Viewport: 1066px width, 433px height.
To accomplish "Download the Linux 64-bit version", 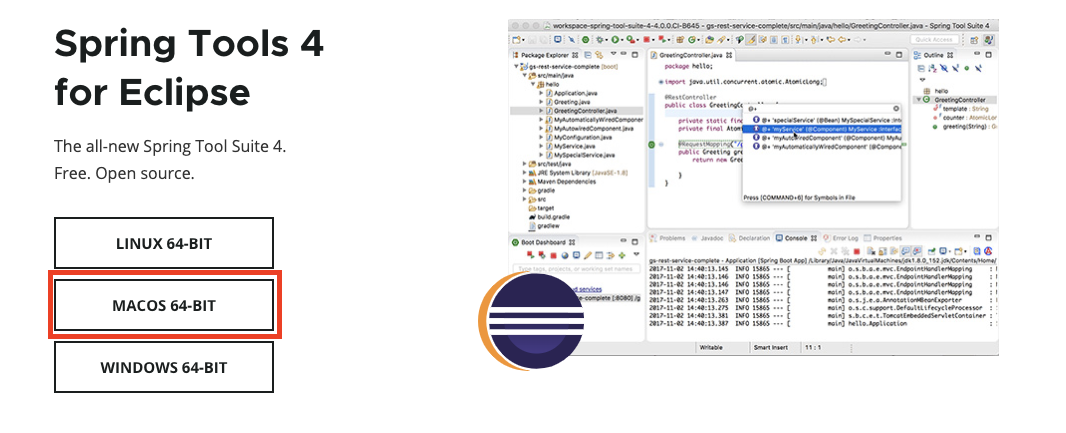I will pos(164,243).
